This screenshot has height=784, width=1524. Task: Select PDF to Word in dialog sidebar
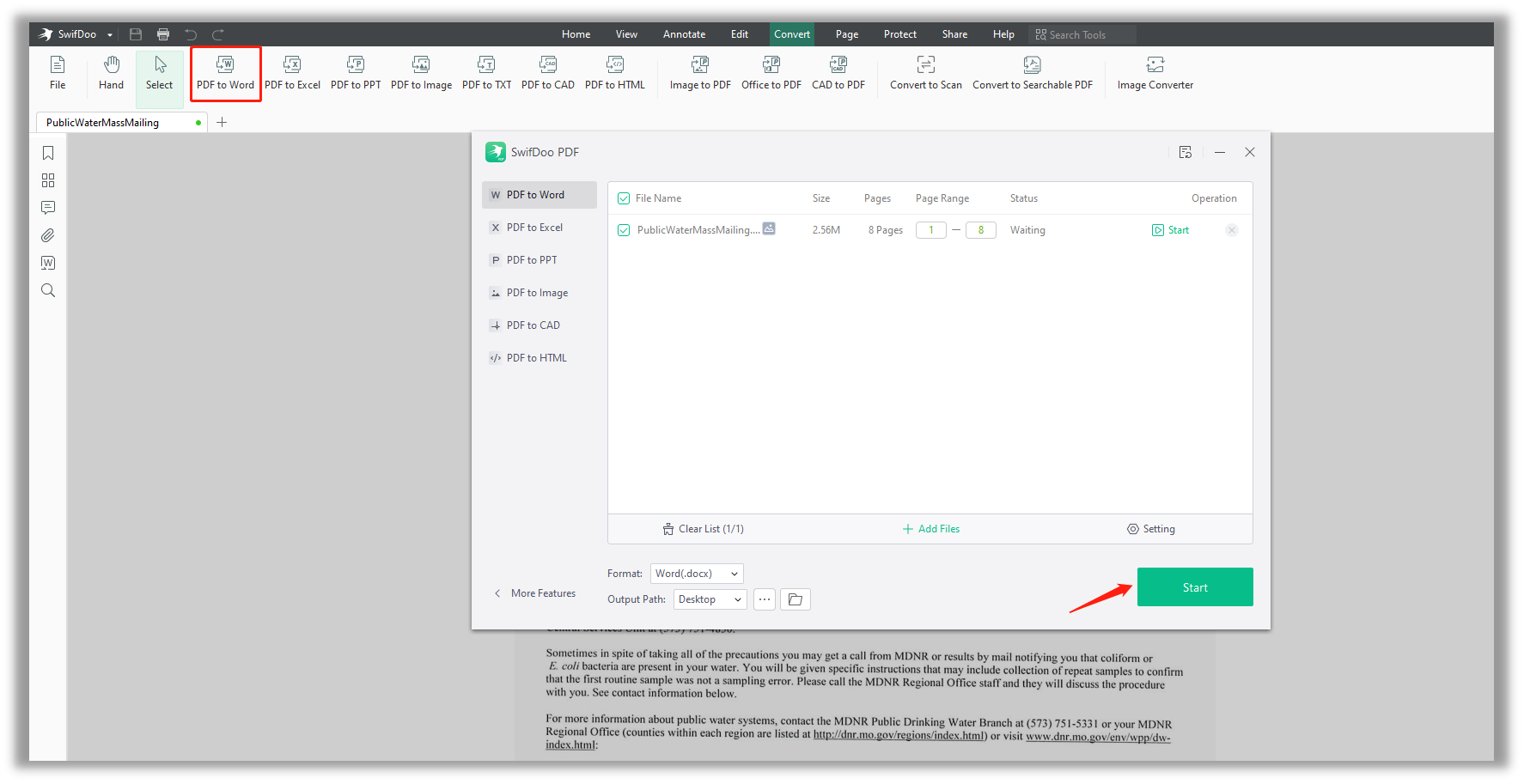click(x=539, y=195)
